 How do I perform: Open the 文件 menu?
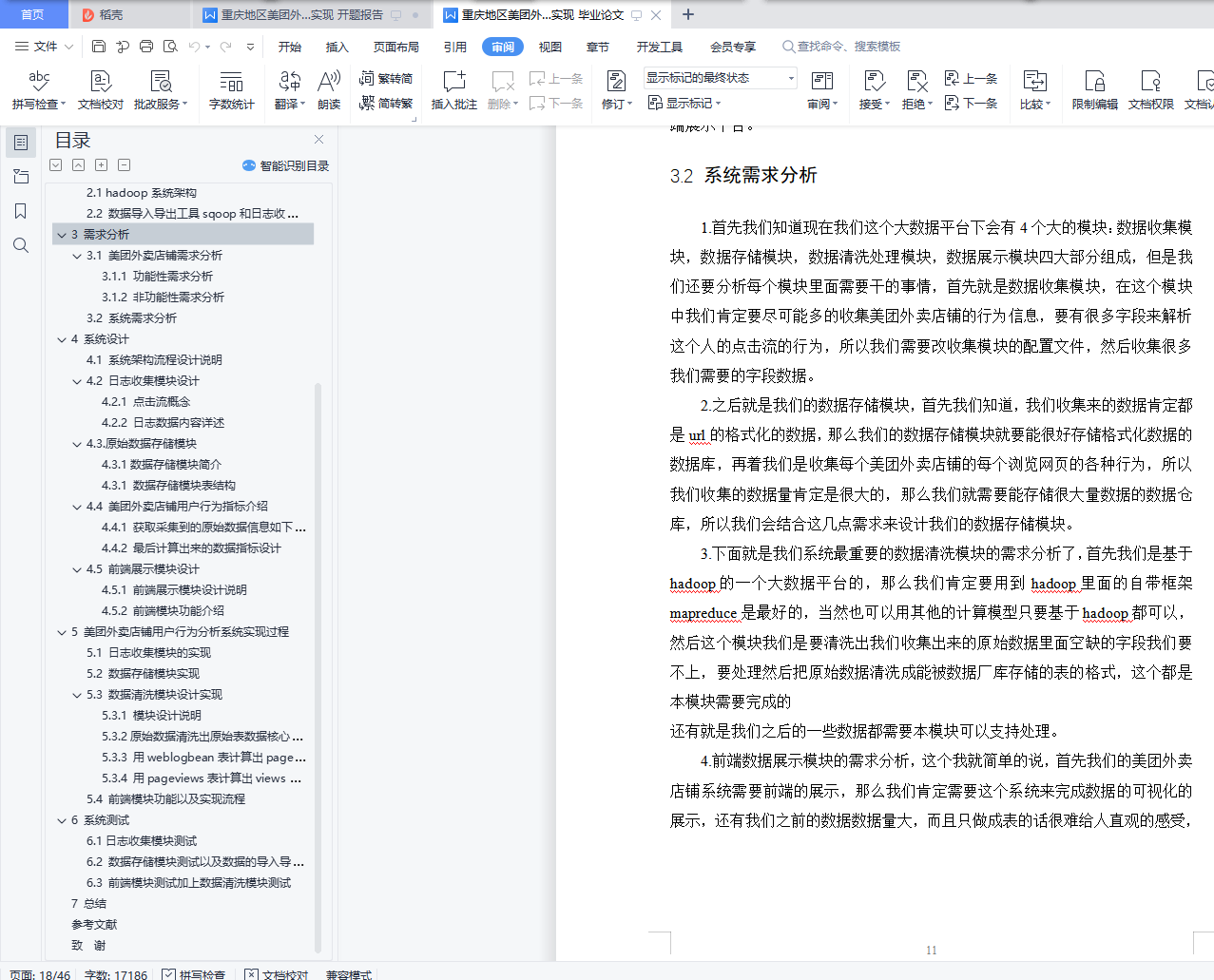tap(44, 47)
